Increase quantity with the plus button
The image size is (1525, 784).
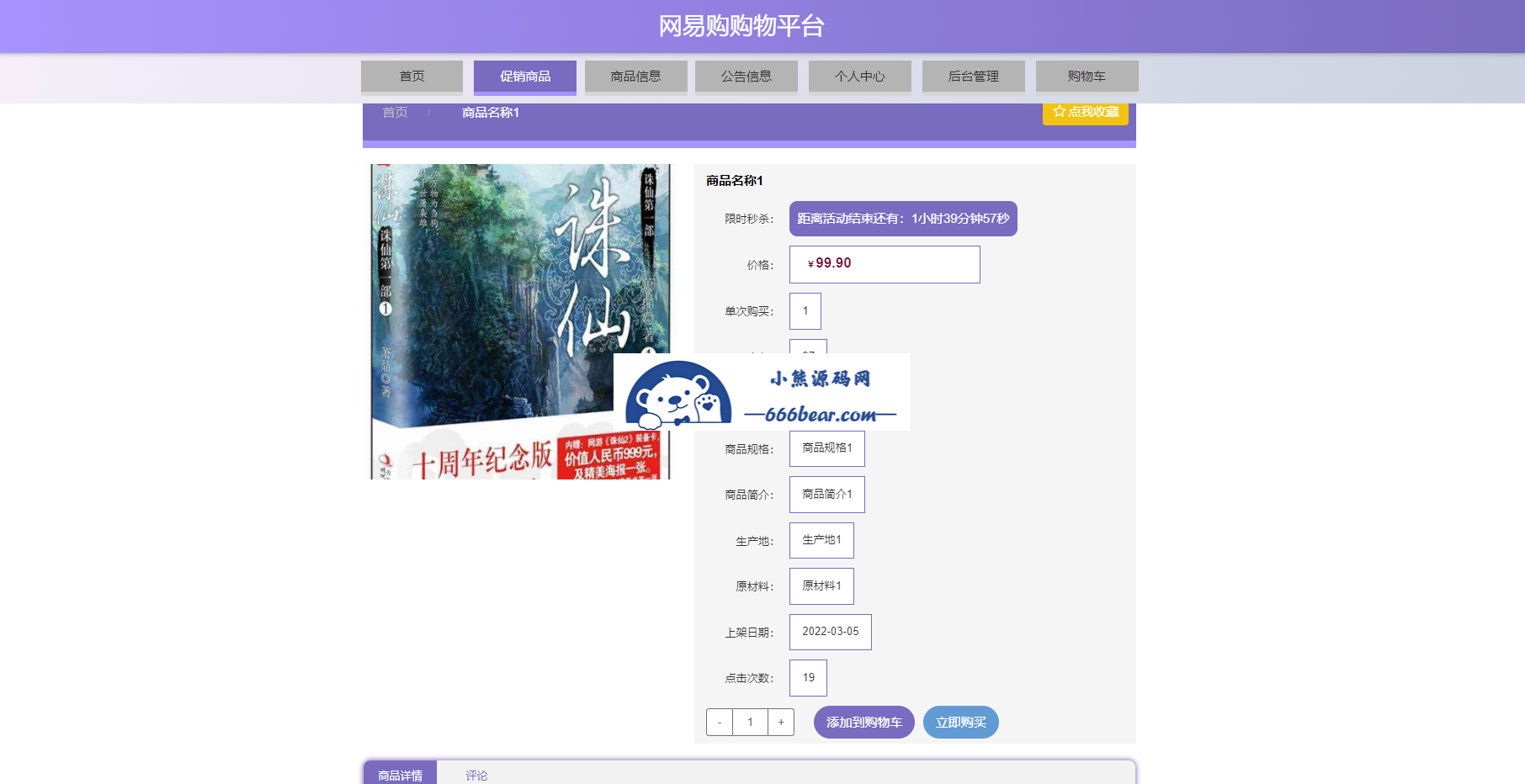pyautogui.click(x=781, y=723)
